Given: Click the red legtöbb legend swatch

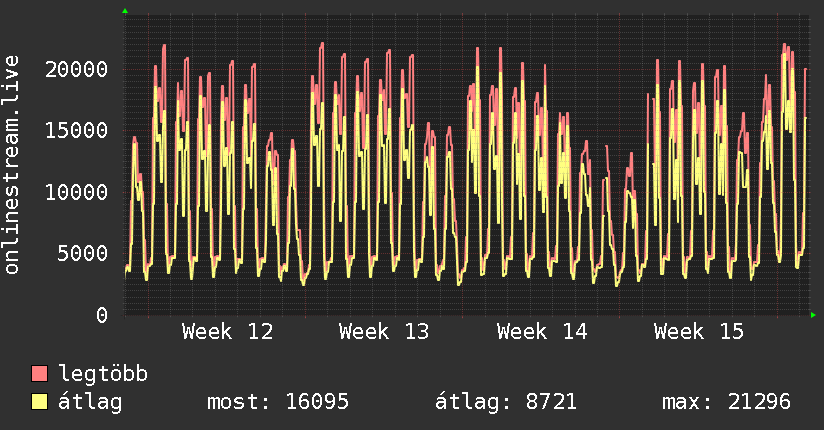Looking at the screenshot, I should (x=40, y=375).
